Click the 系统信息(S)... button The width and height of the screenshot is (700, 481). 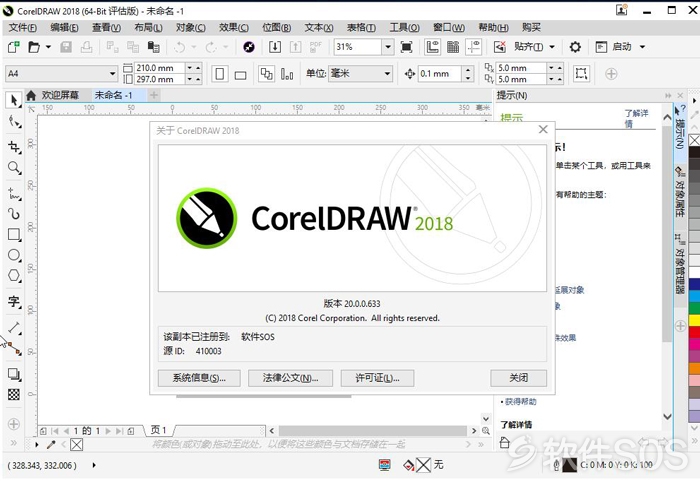coord(199,378)
